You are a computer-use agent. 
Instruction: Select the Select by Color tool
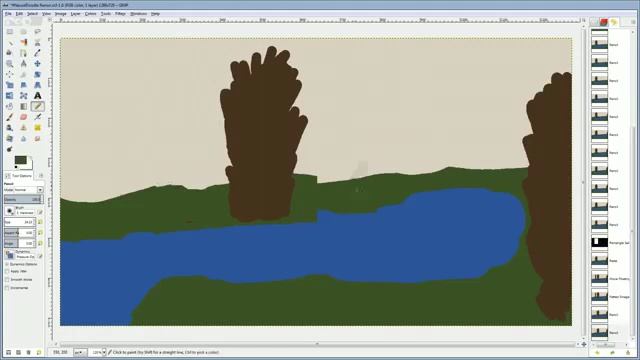coord(23,42)
